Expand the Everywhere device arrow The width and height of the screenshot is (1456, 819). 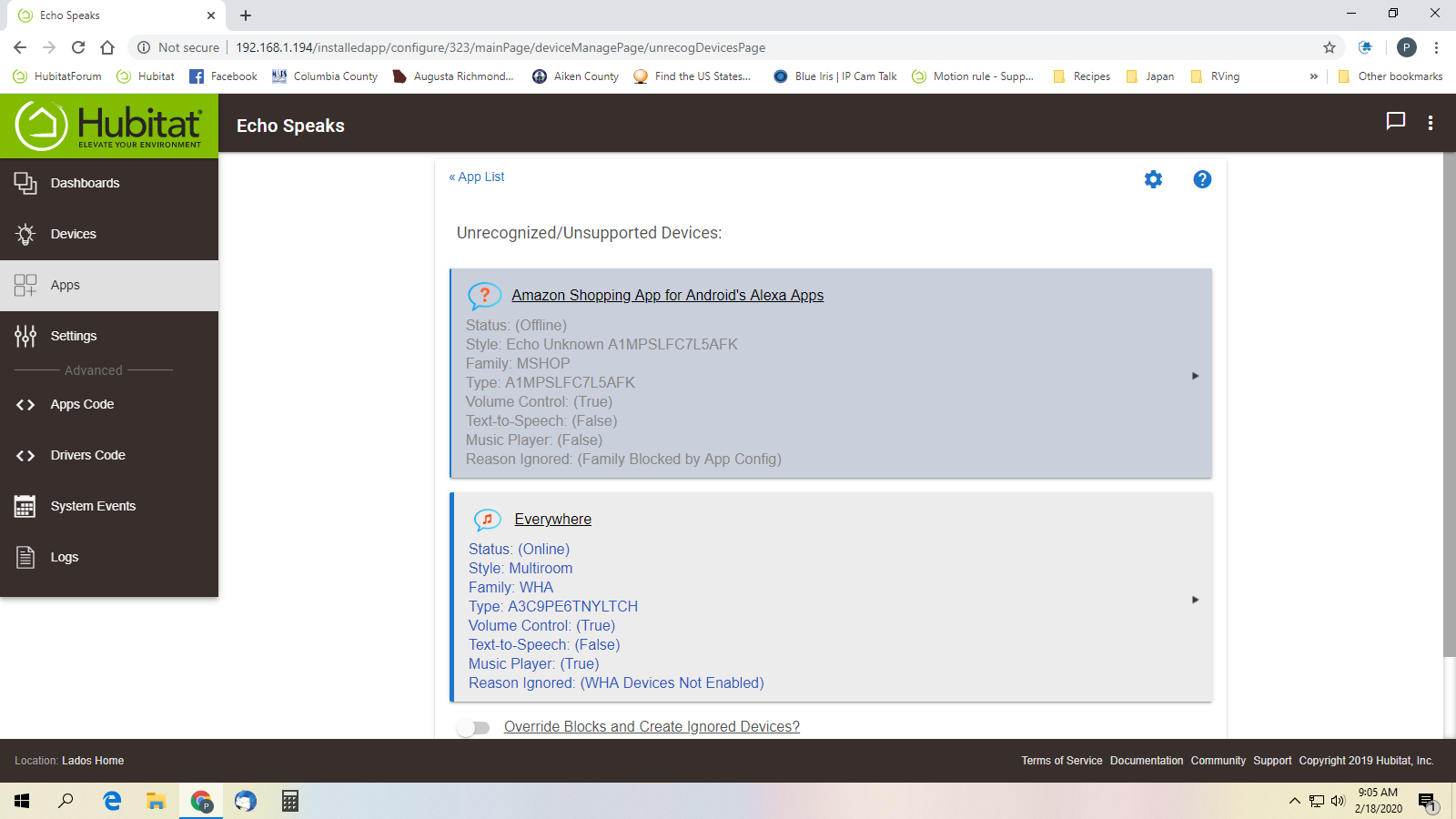click(x=1195, y=600)
